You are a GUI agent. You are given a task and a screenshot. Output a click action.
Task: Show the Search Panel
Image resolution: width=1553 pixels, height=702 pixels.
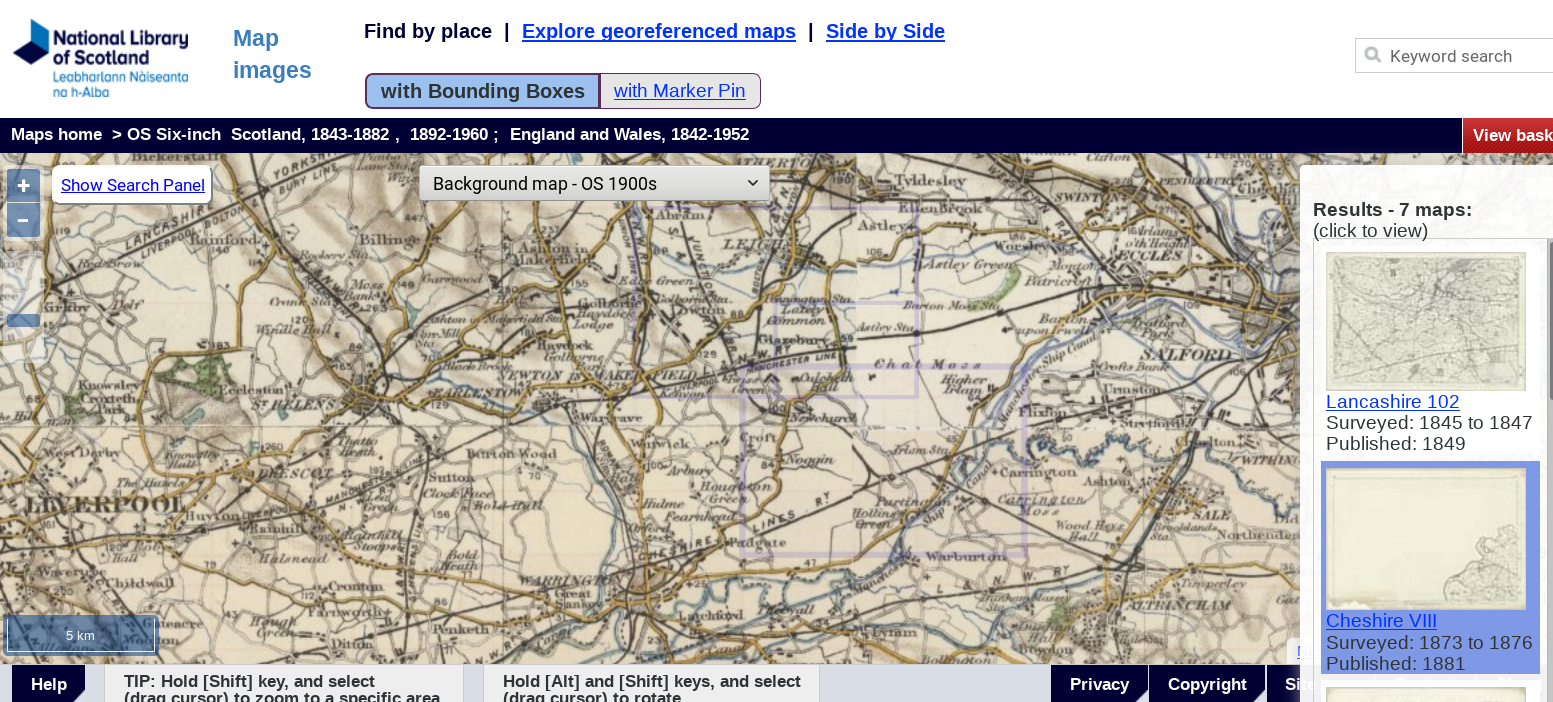(132, 185)
